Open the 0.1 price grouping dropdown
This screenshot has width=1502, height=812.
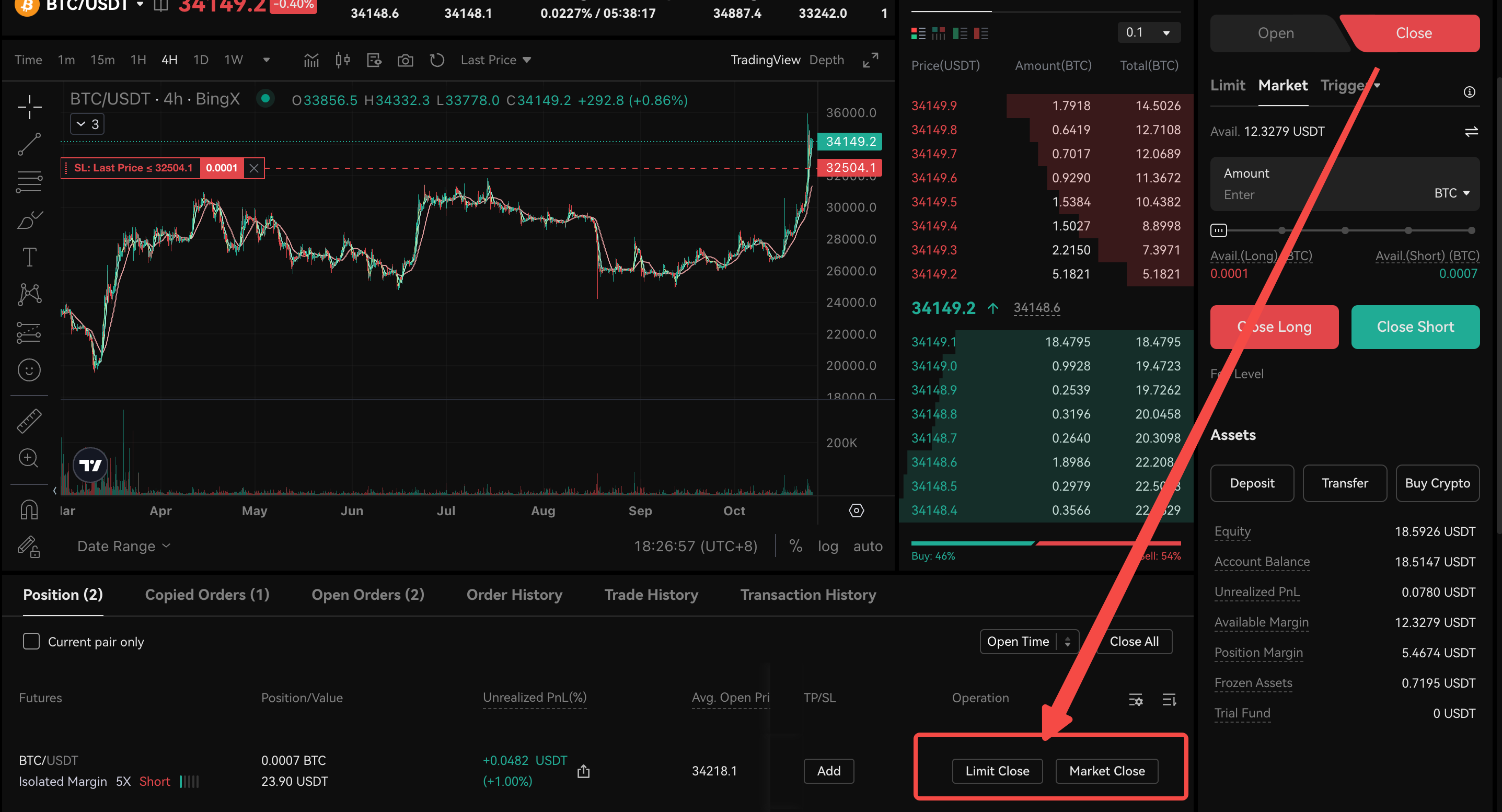(x=1148, y=32)
